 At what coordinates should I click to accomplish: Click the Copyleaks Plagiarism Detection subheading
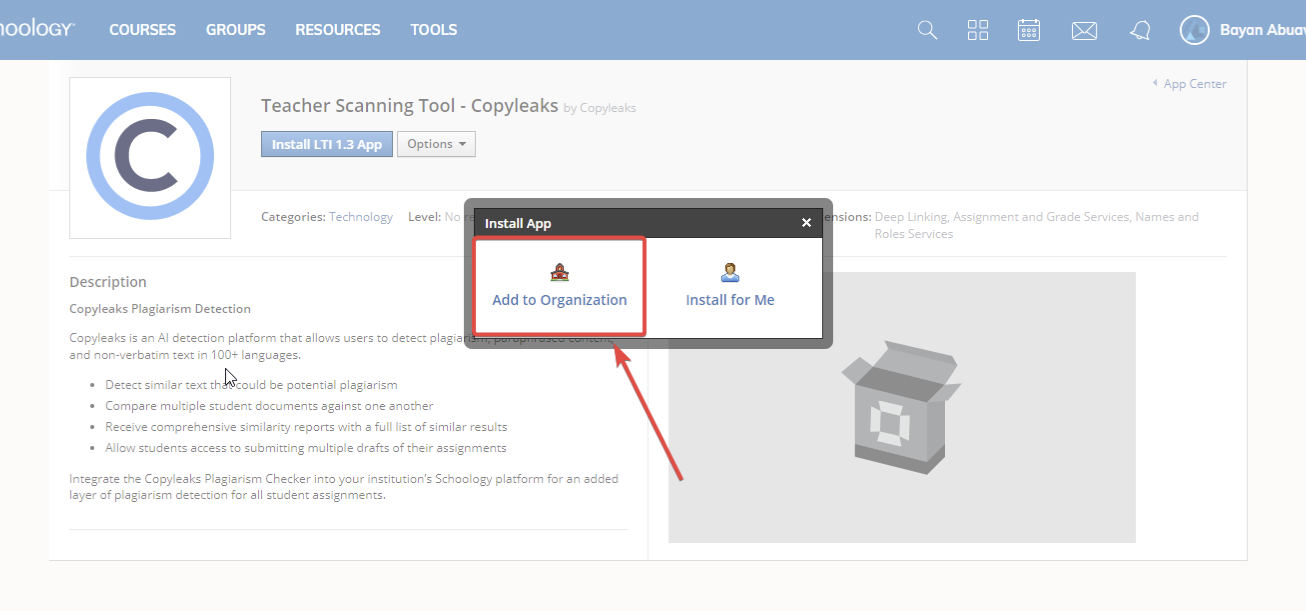[x=160, y=309]
